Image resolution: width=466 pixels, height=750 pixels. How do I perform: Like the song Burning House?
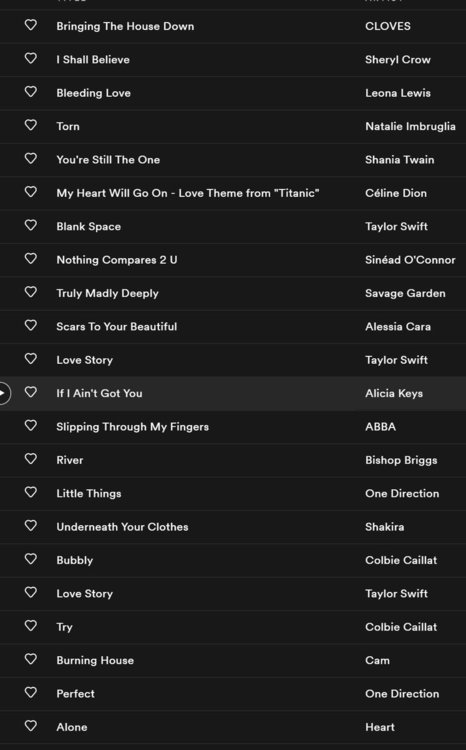31,659
